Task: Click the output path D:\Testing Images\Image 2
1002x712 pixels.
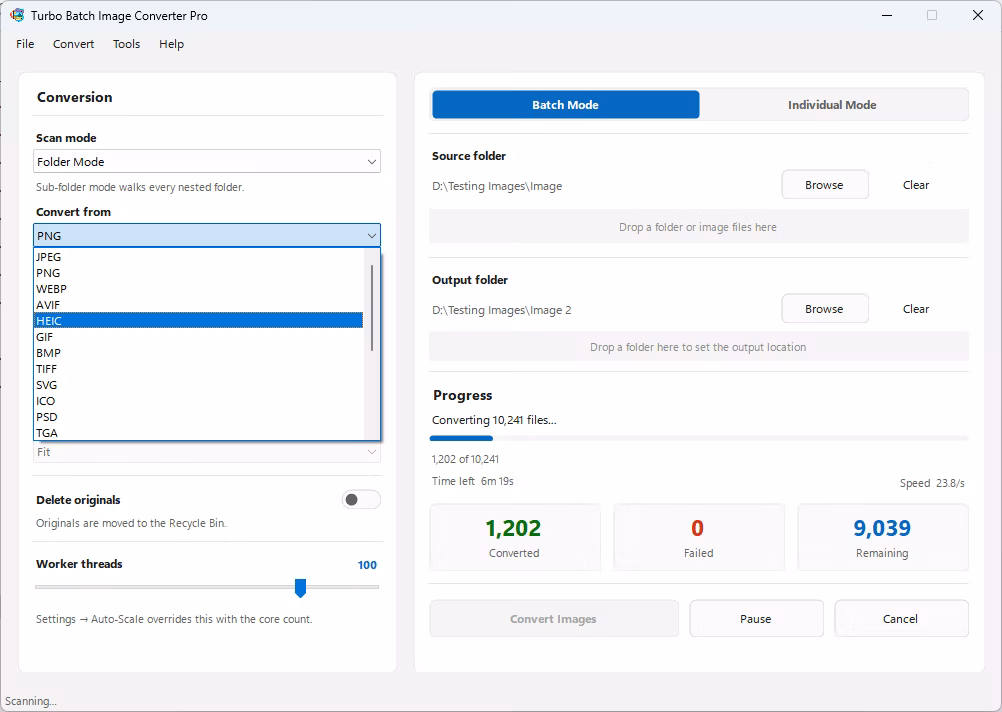Action: click(502, 310)
